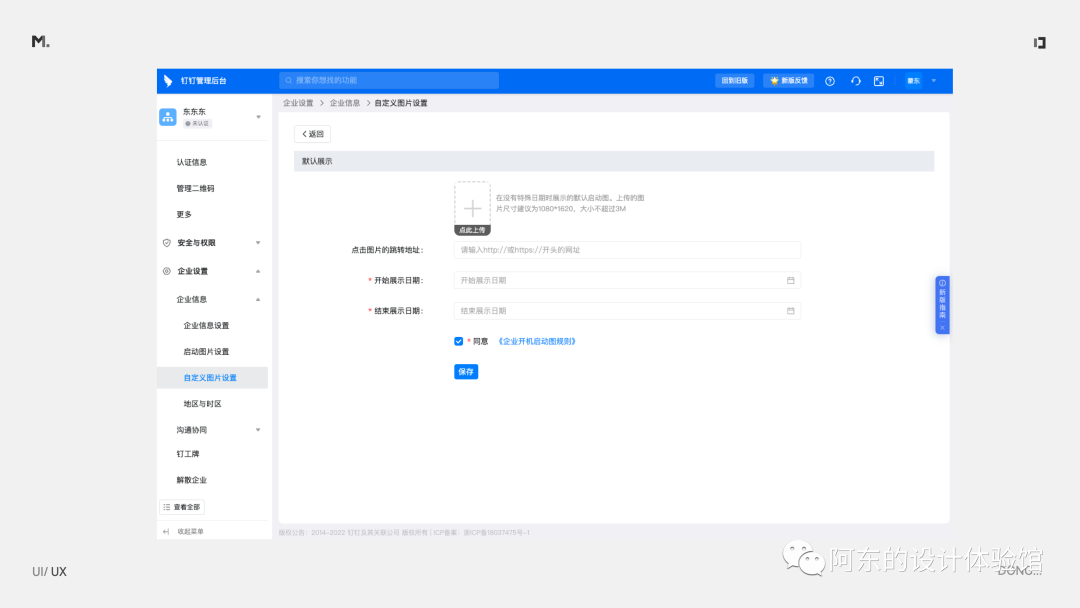Click the 结束展示日期 date field
Screen dimensions: 1080x608
coord(627,311)
